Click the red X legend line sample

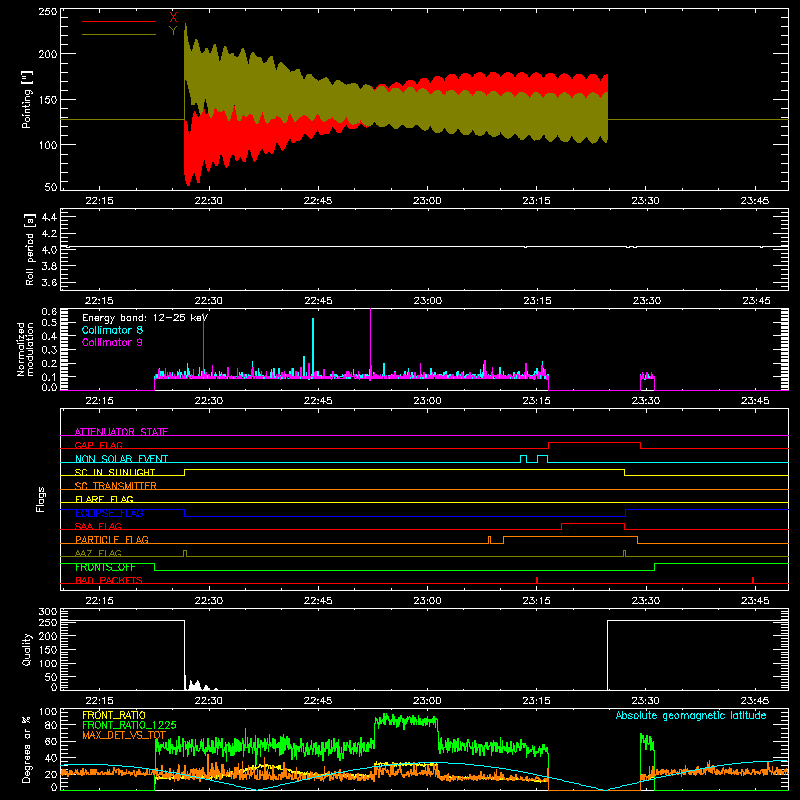(119, 21)
